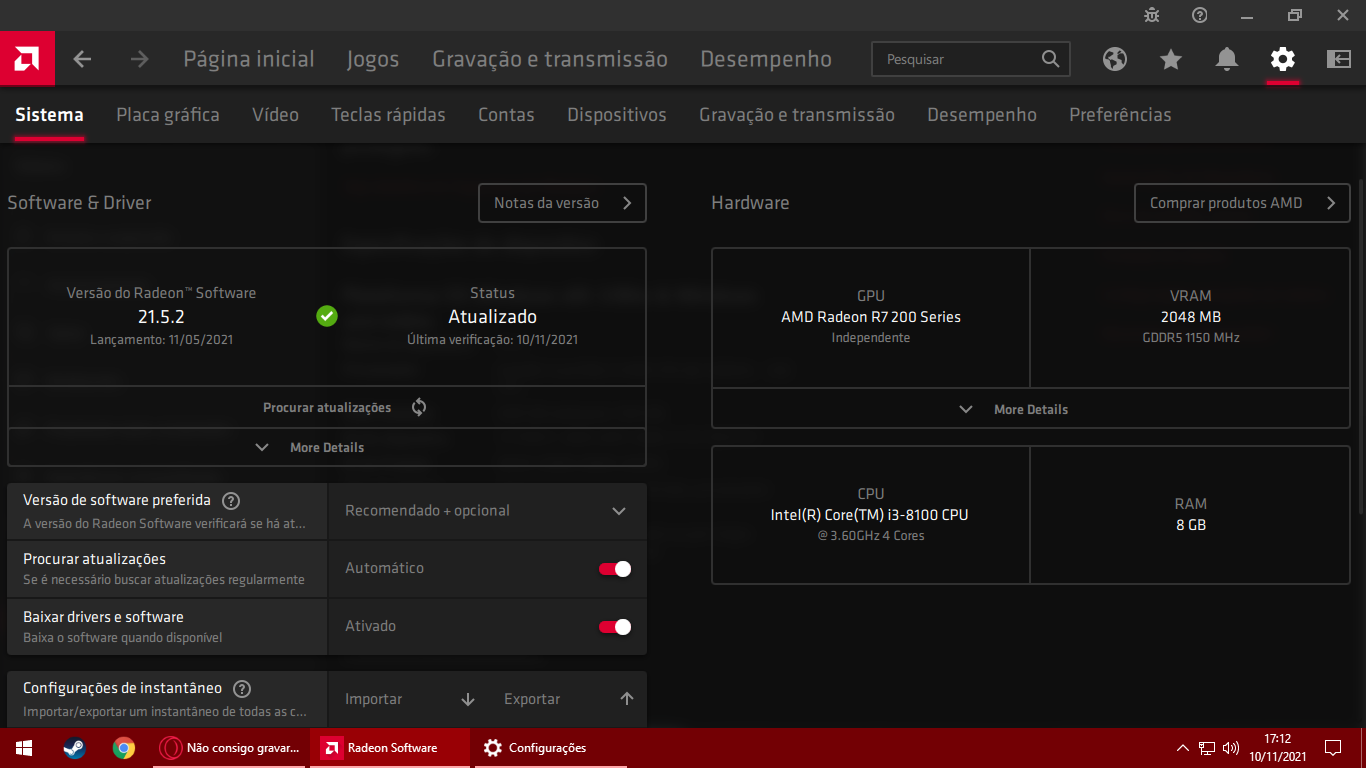Viewport: 1366px width, 768px height.
Task: Open Recomendado + opcional dropdown
Action: [487, 511]
